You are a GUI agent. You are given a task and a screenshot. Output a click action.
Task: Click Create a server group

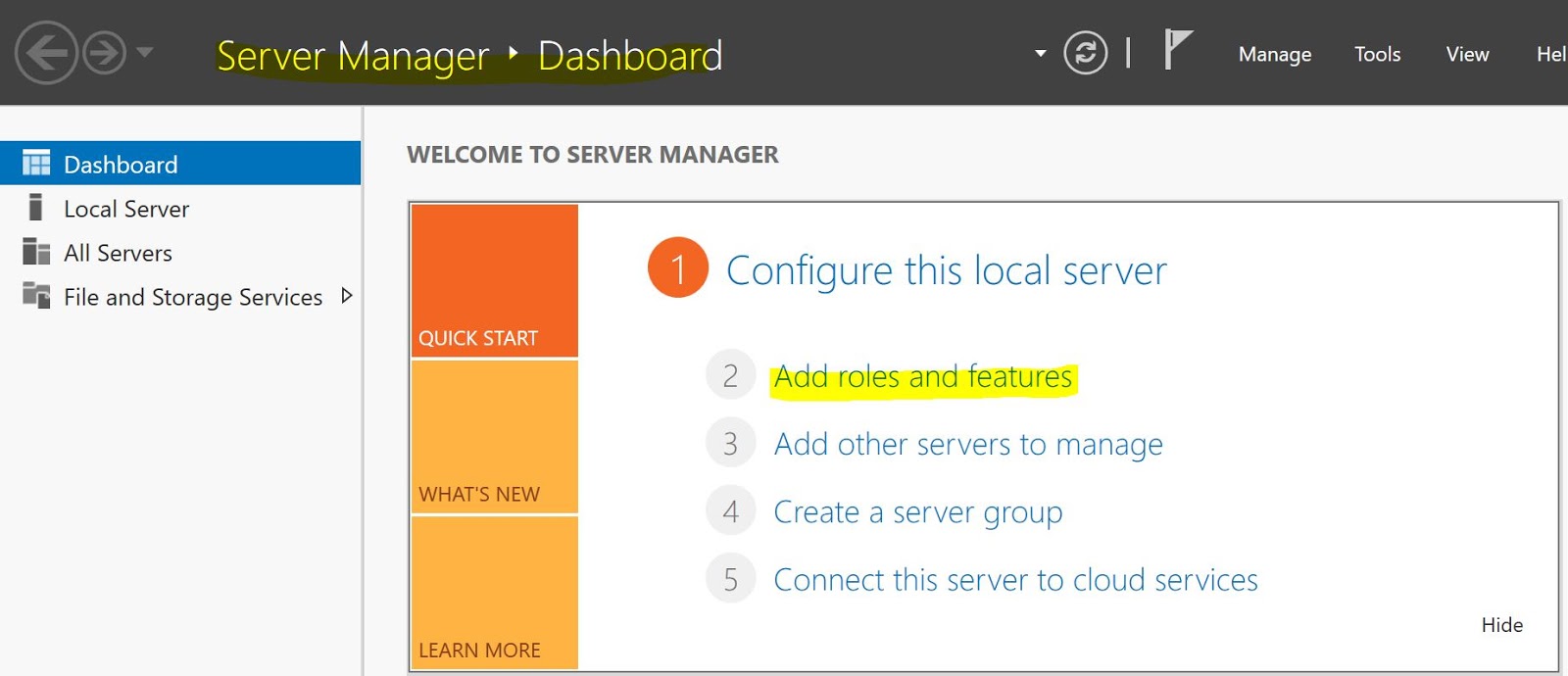[918, 512]
